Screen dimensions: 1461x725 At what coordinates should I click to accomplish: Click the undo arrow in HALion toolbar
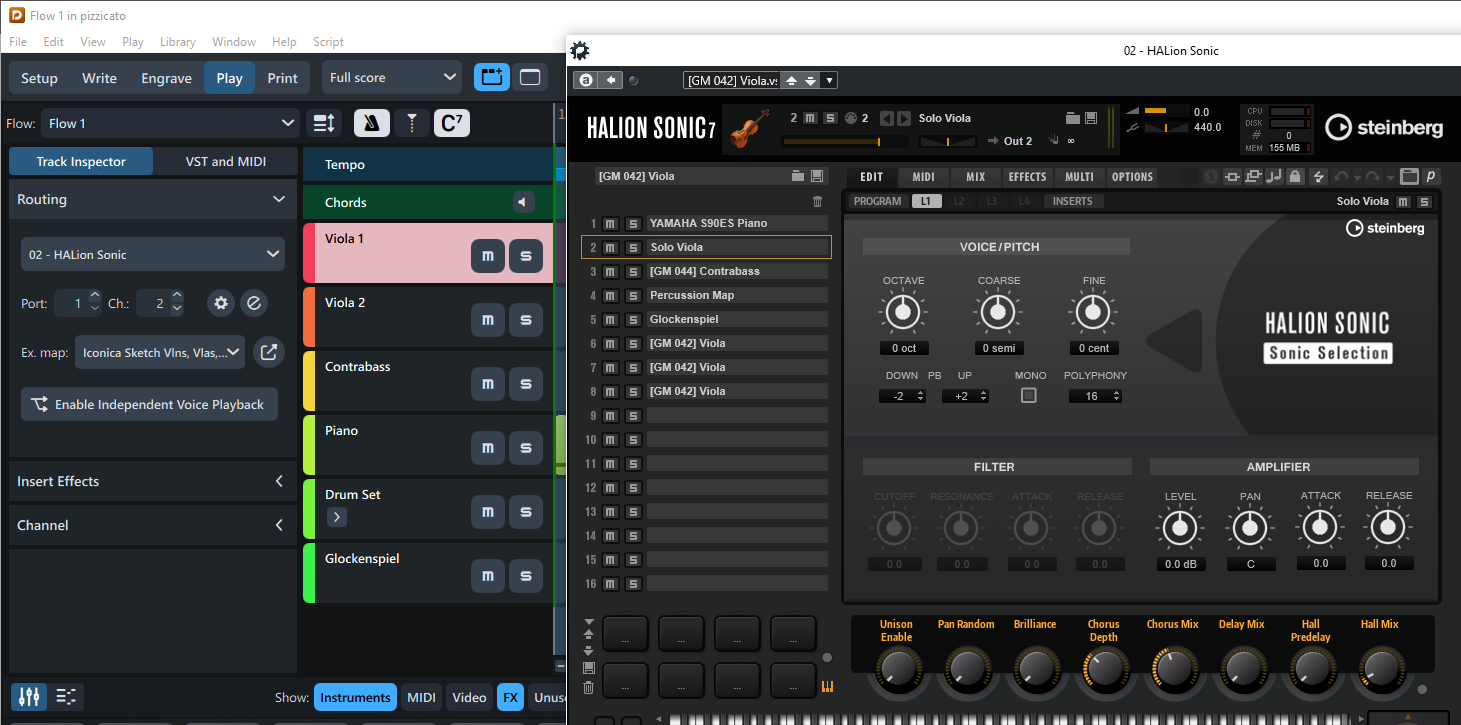click(1341, 177)
